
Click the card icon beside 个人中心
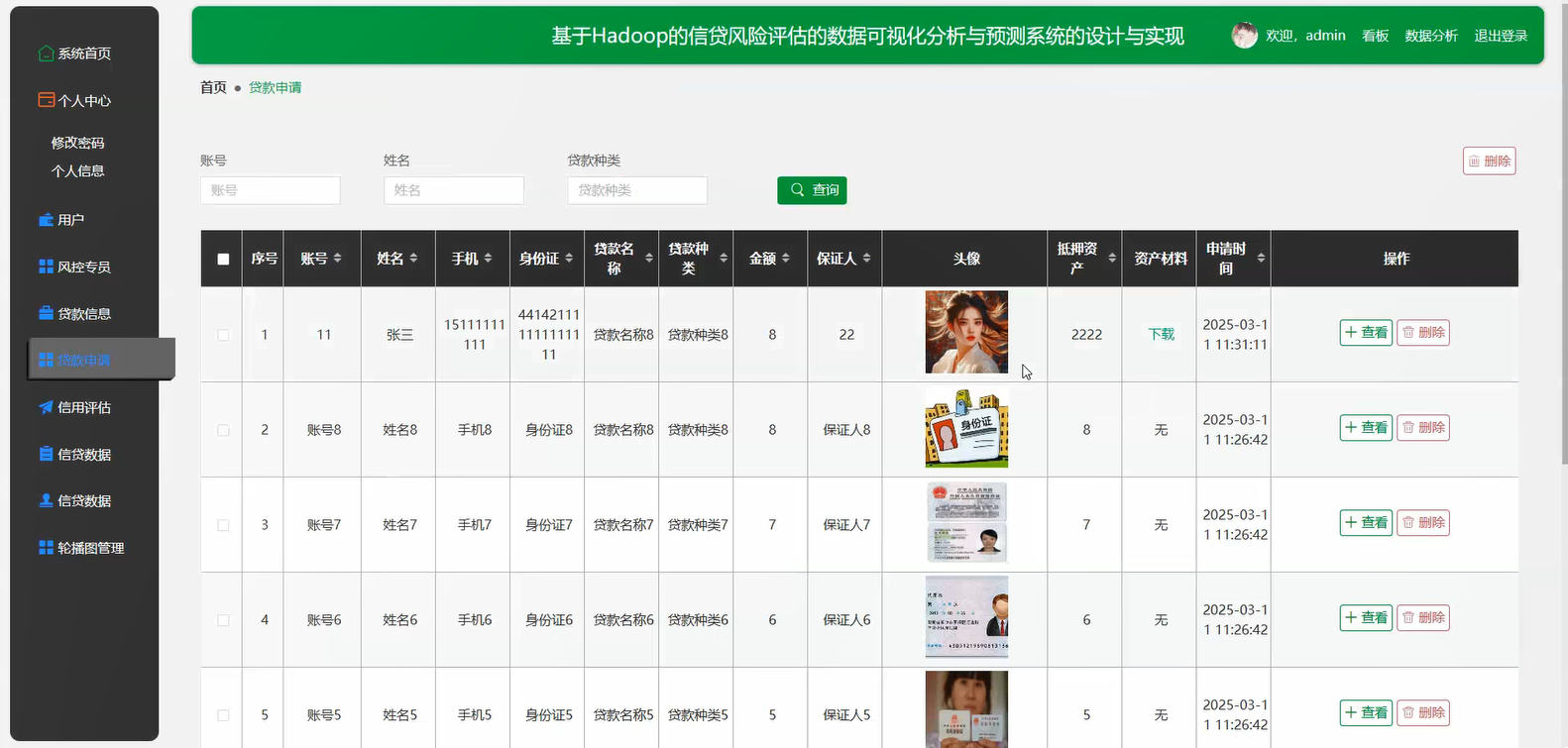(x=46, y=100)
